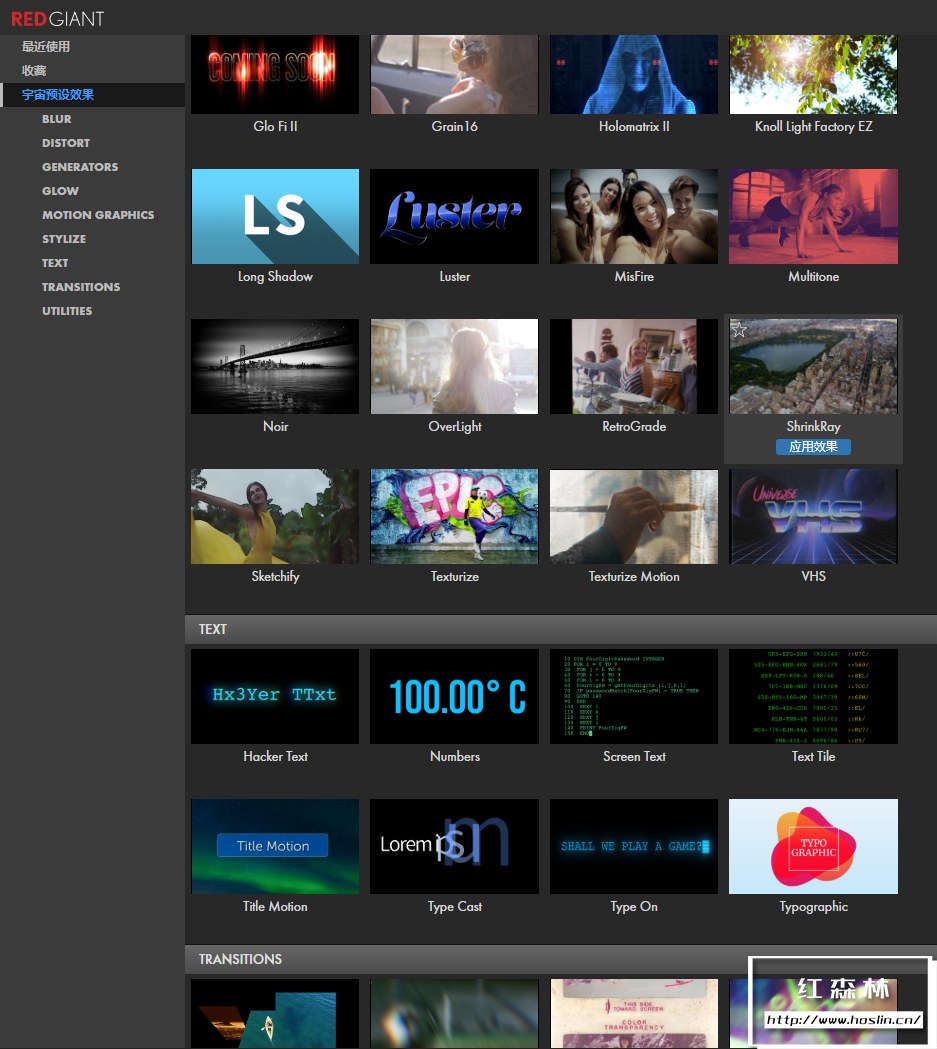This screenshot has height=1049, width=937.
Task: Choose the Texturize effect thumbnail
Action: [454, 516]
